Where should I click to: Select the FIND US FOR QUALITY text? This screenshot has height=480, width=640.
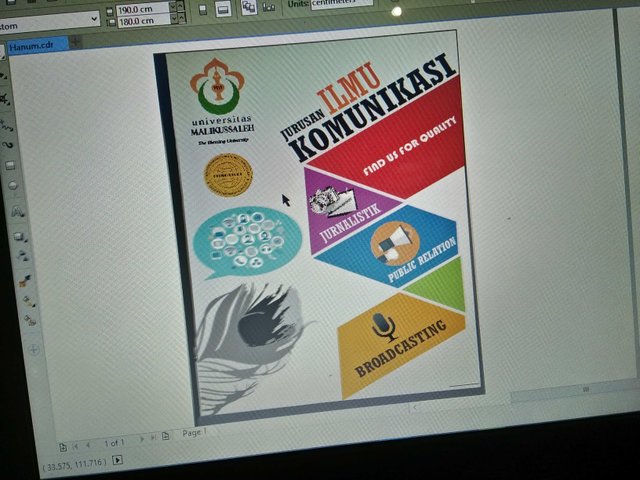tap(409, 146)
